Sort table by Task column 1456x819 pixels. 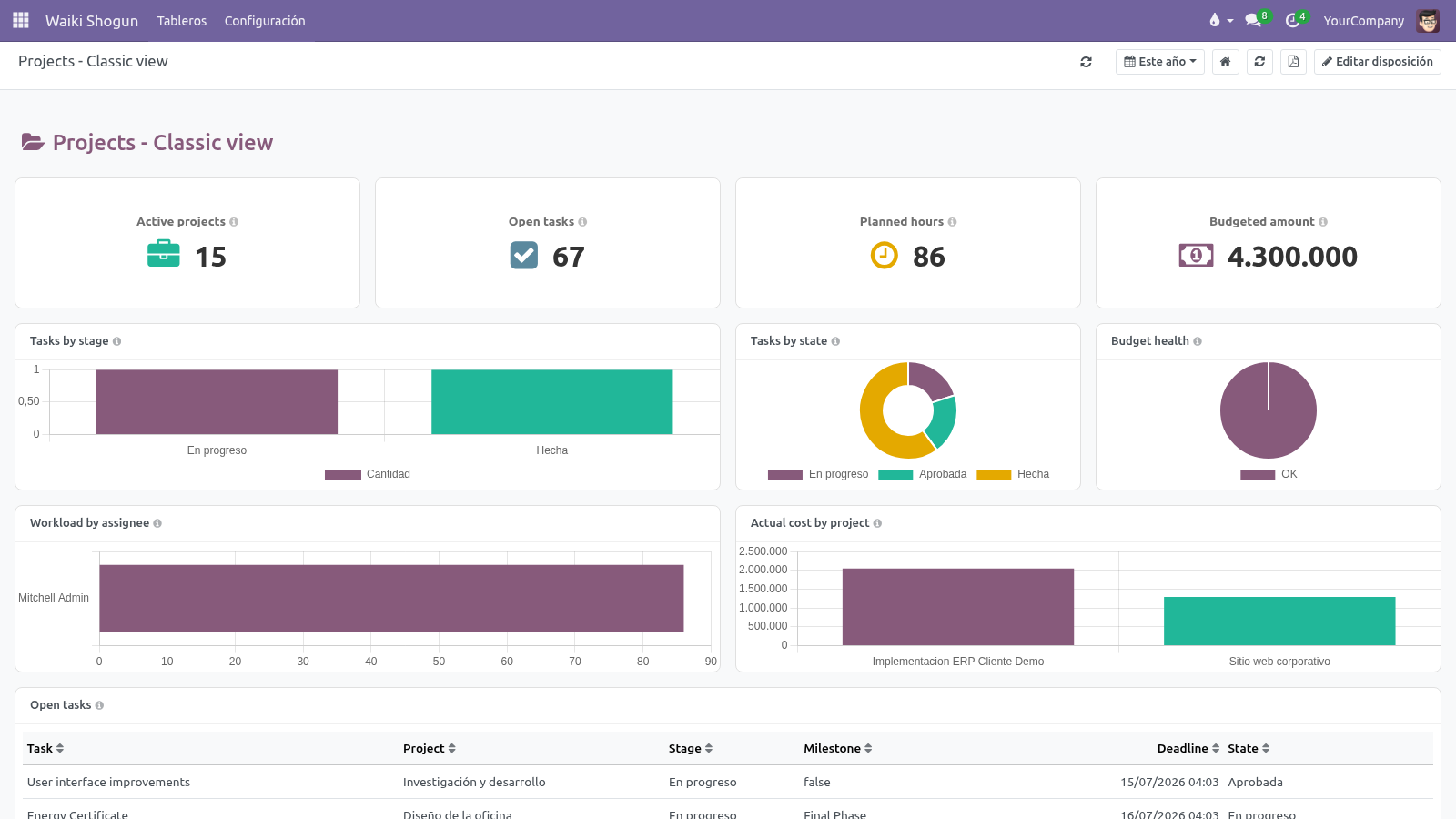[x=45, y=748]
